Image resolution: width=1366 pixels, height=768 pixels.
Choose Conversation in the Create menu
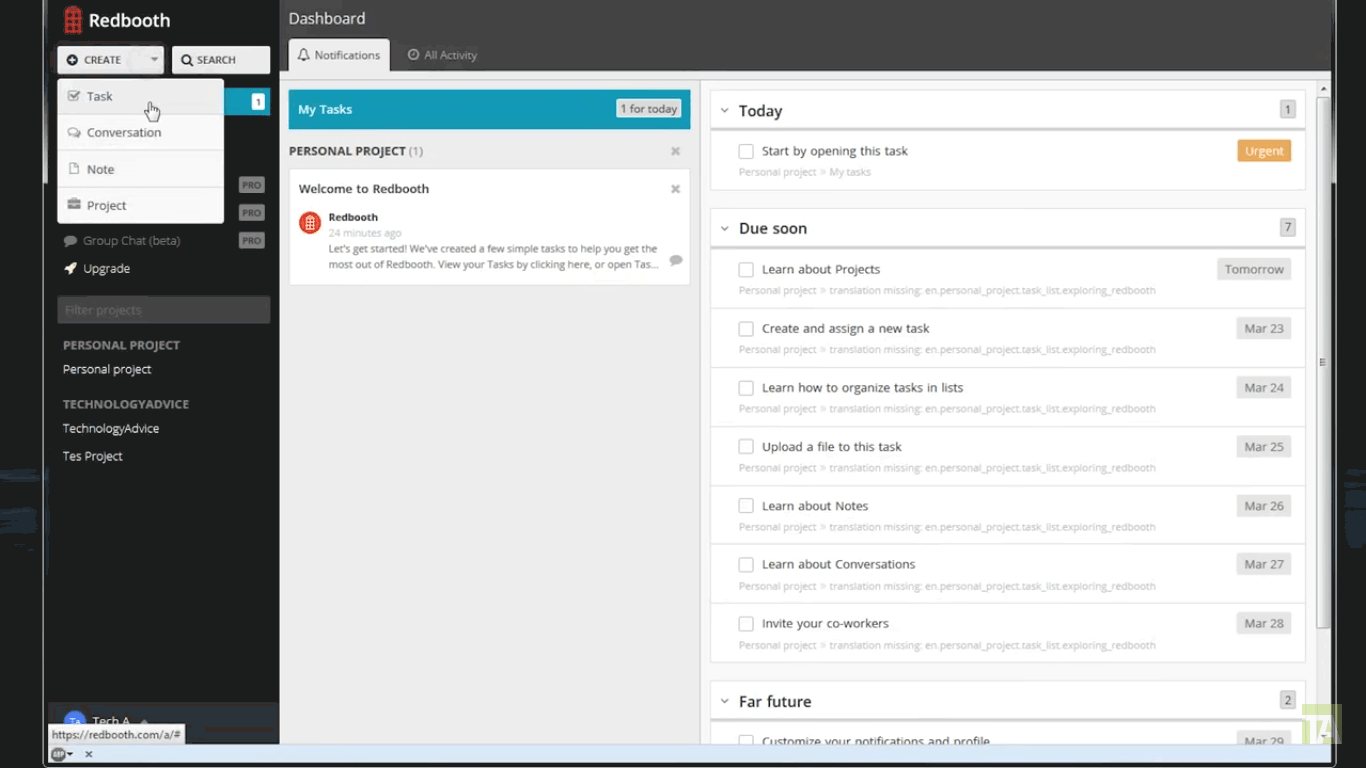(x=141, y=132)
